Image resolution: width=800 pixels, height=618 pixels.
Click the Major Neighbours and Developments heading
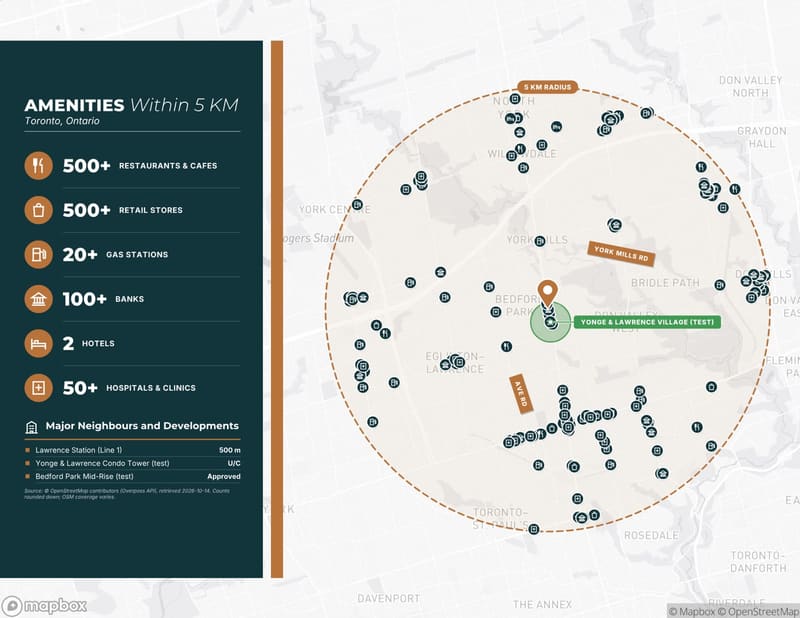coord(142,426)
